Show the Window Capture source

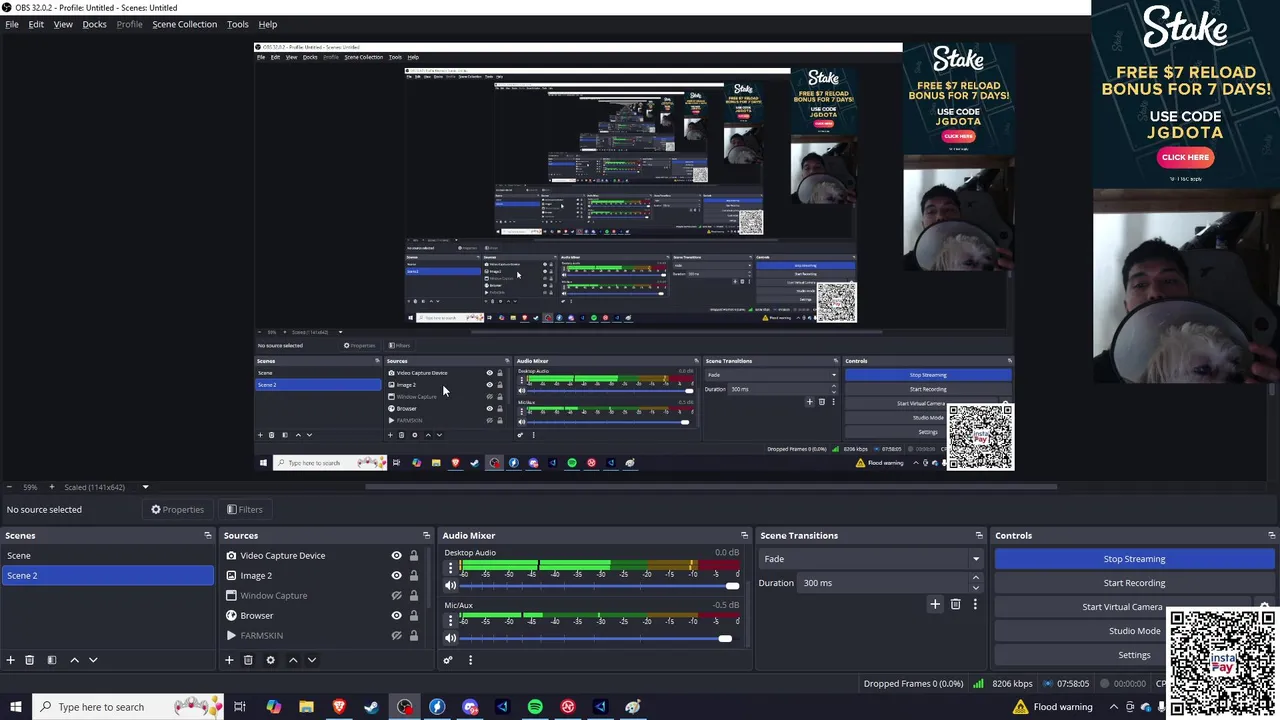point(396,596)
